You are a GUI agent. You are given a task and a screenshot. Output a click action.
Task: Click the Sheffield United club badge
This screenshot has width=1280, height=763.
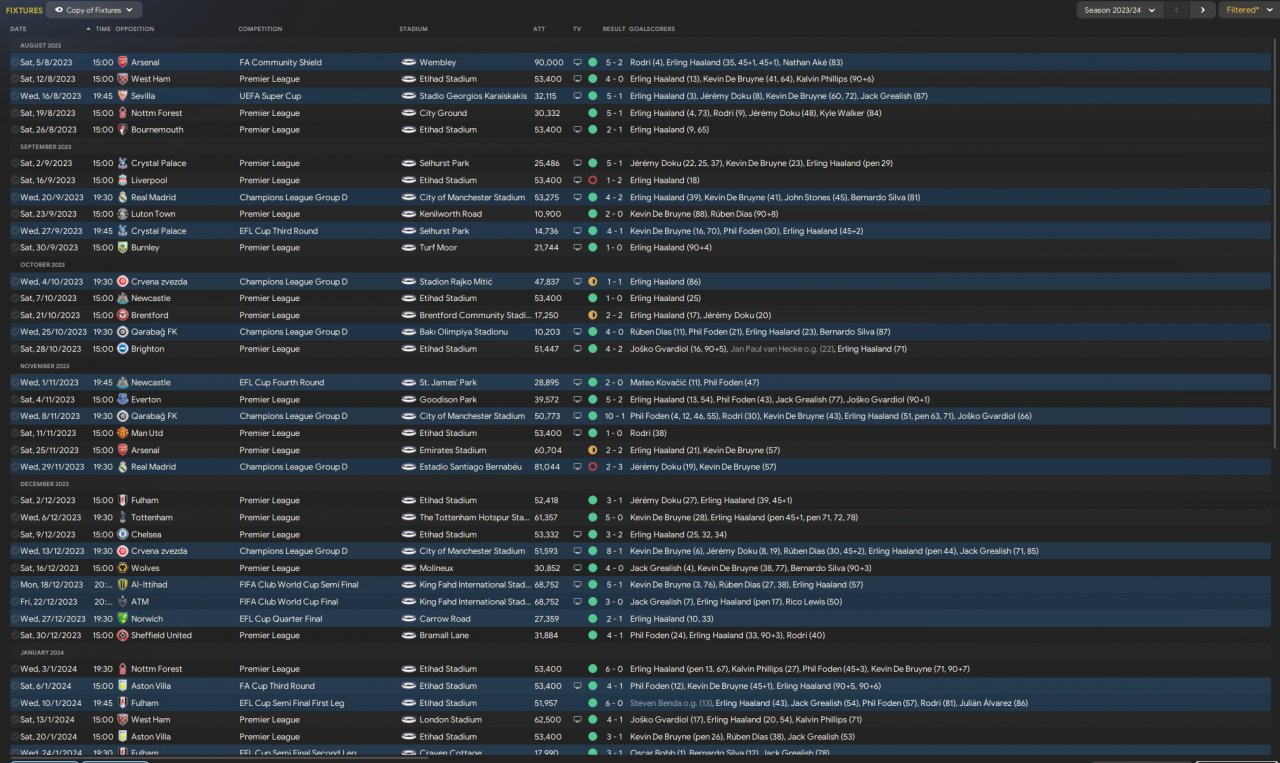122,635
